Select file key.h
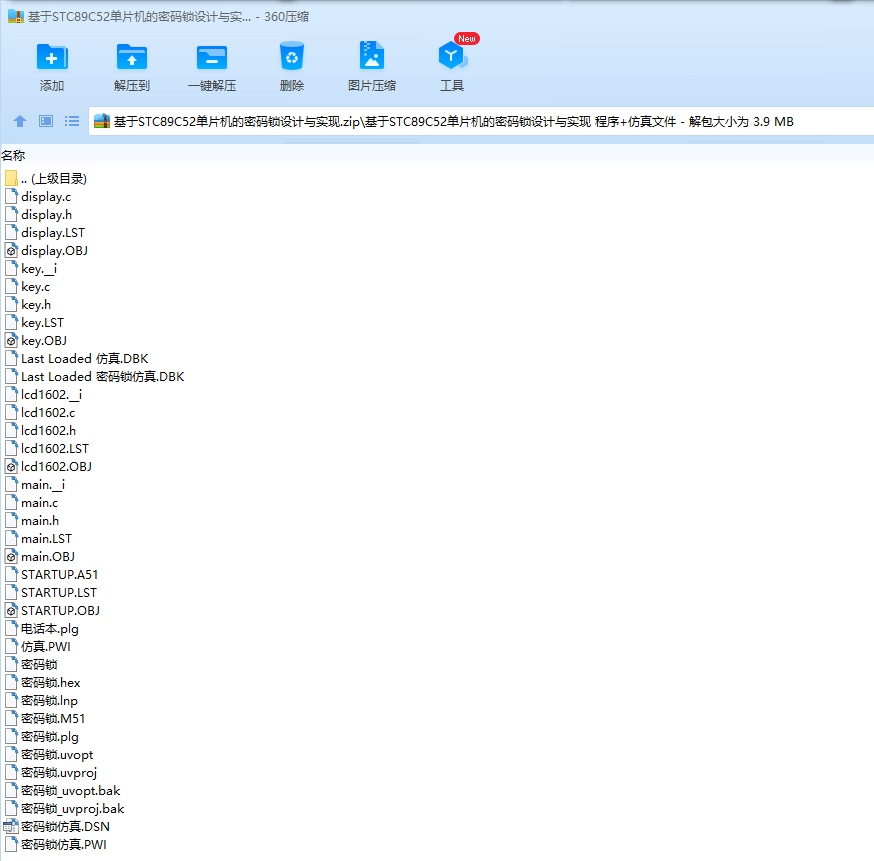The image size is (874, 861). [36, 304]
